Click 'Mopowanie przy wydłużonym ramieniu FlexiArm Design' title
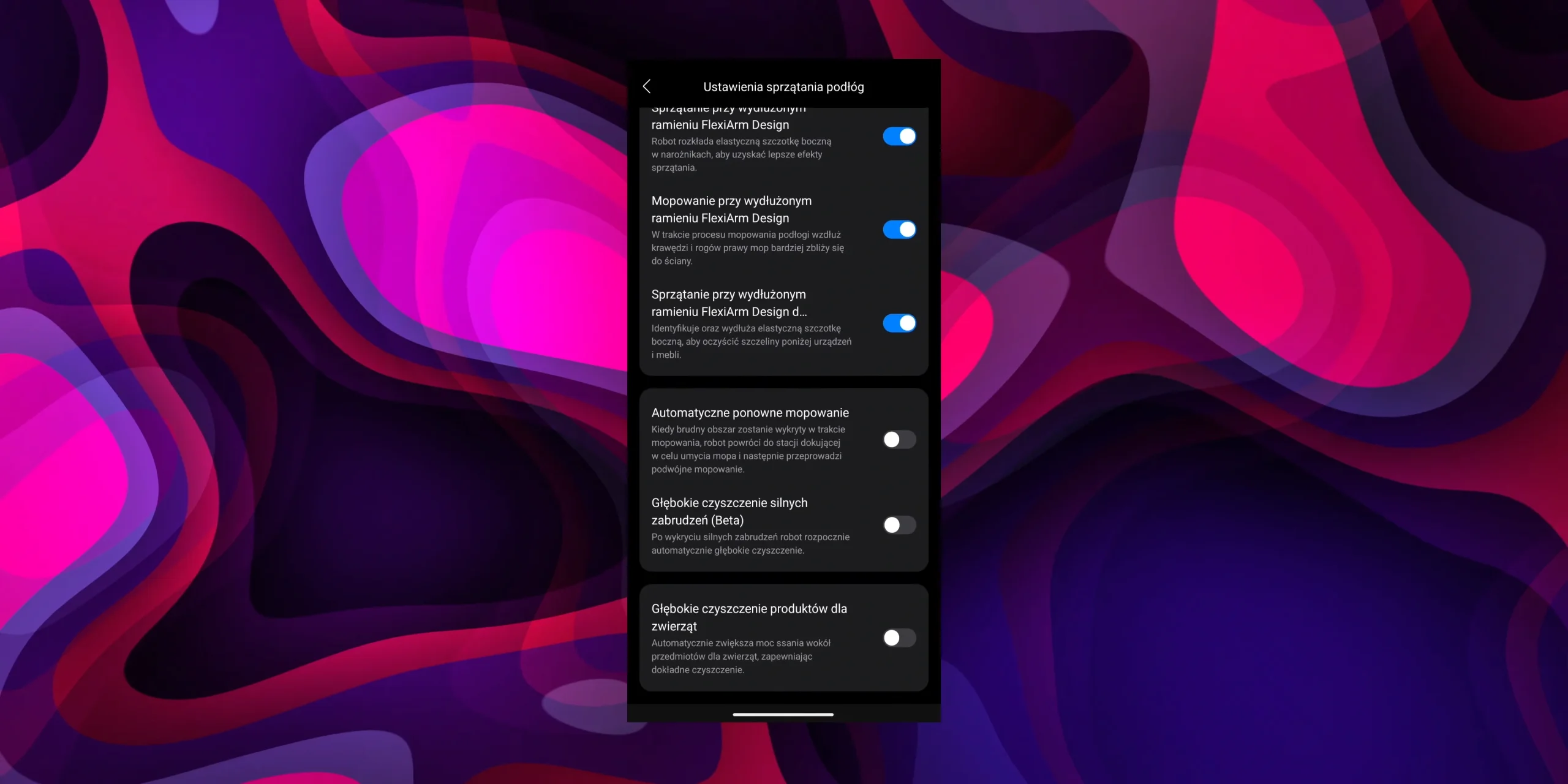 click(731, 209)
